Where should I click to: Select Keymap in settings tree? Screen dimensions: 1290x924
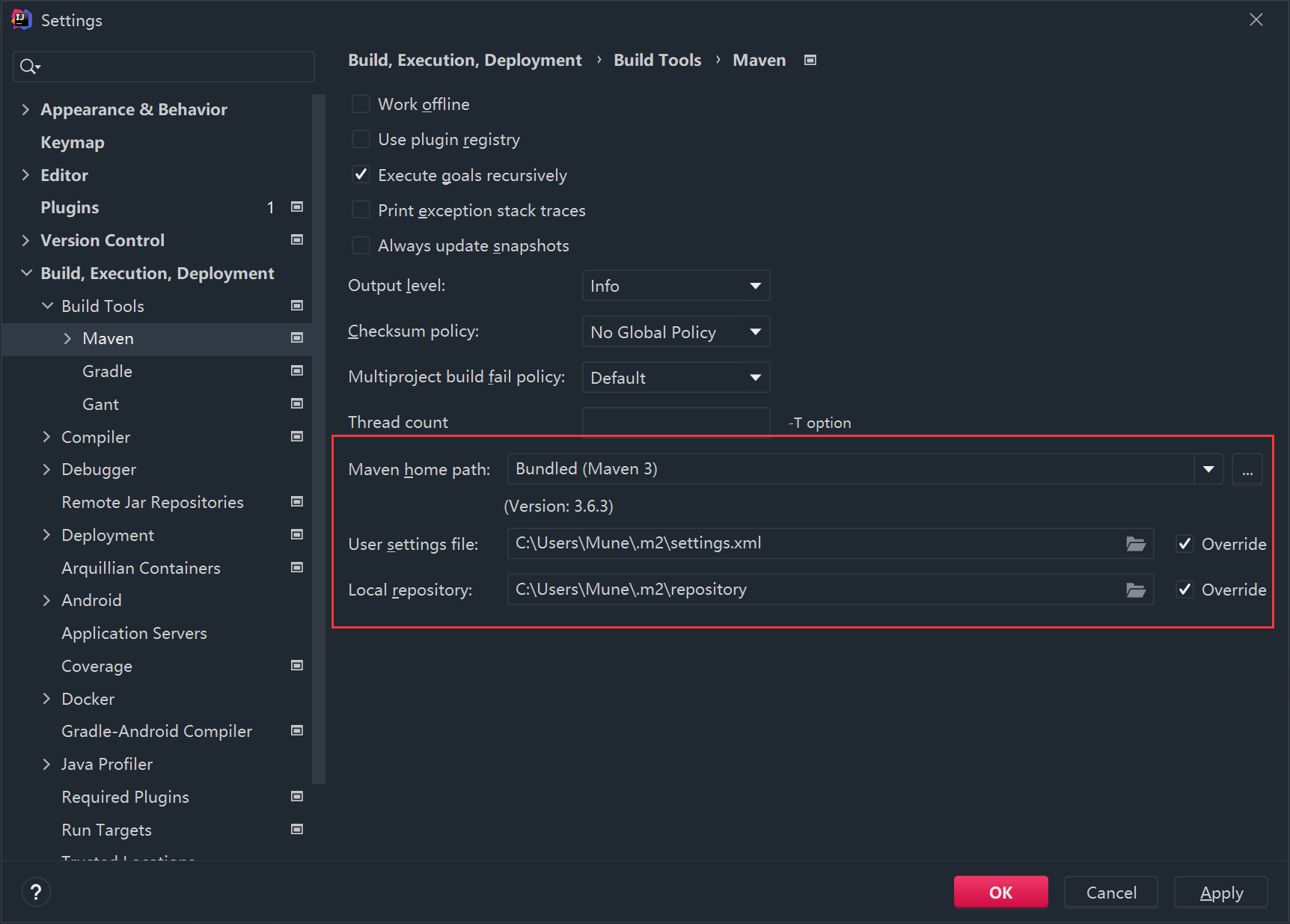pyautogui.click(x=73, y=142)
